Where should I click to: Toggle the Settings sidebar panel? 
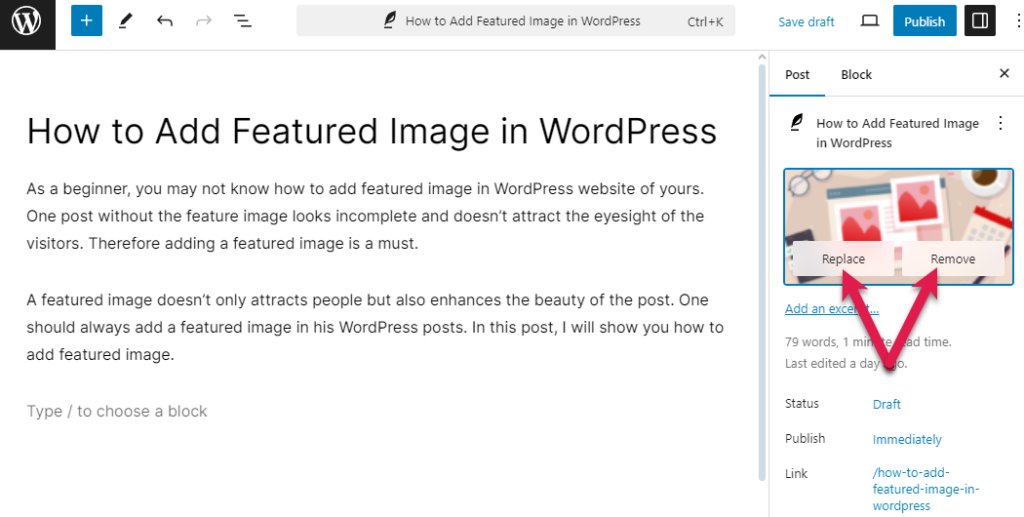(980, 21)
